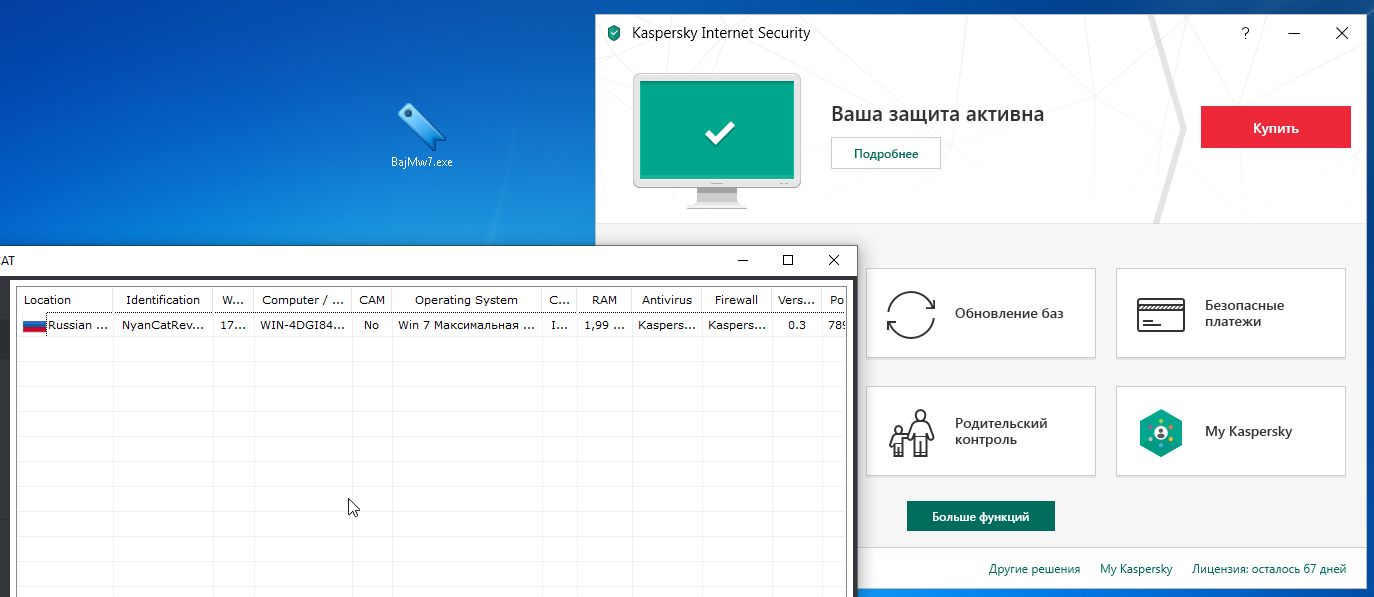Open Безопасные платежи tile
1374x597 pixels.
pyautogui.click(x=1231, y=313)
